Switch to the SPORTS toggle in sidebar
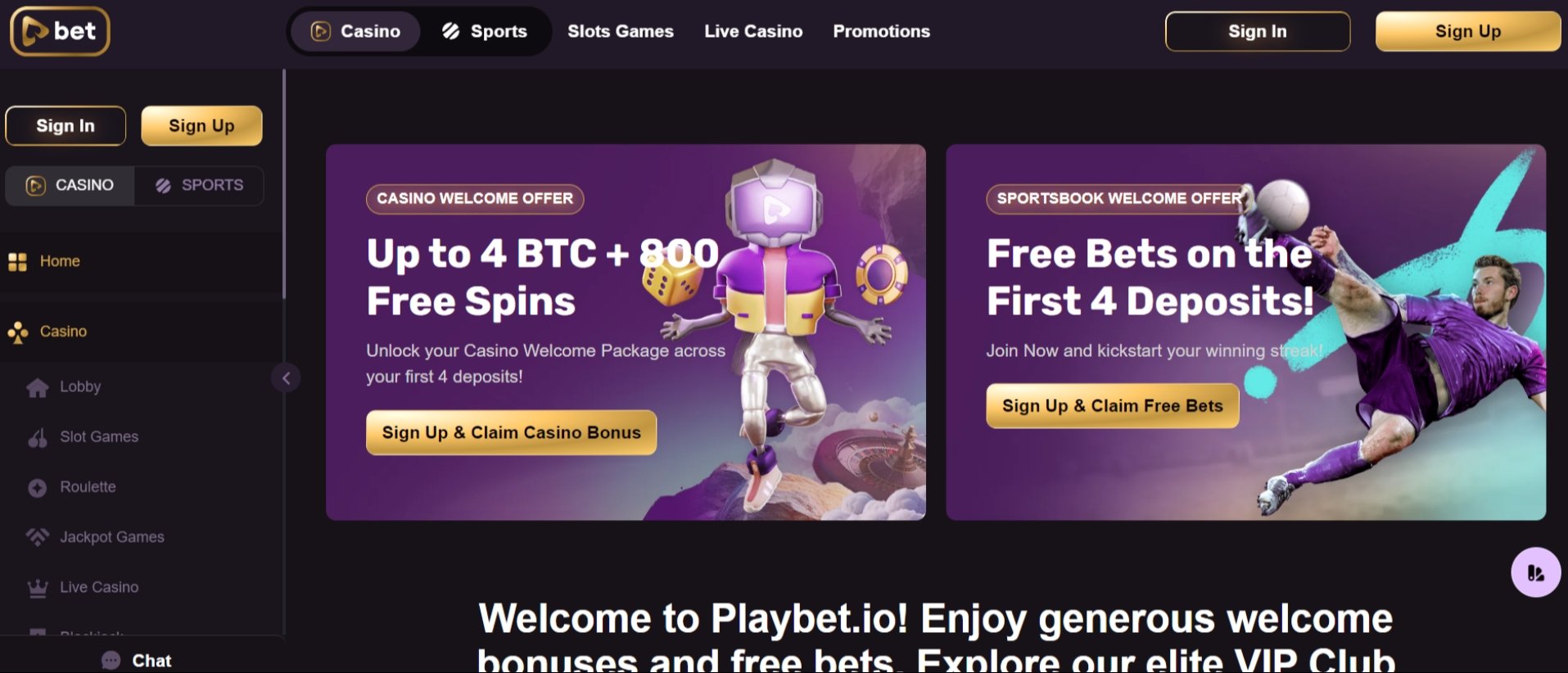Viewport: 1568px width, 673px height. pos(198,185)
